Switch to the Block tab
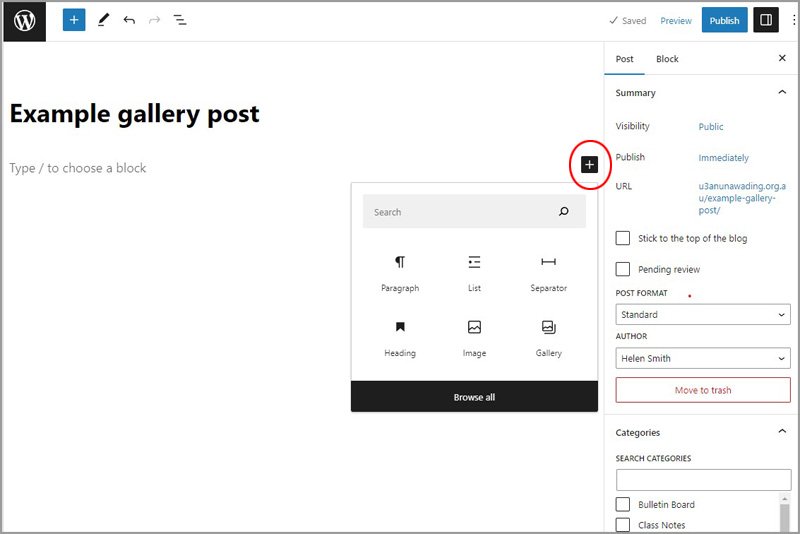 [x=667, y=59]
